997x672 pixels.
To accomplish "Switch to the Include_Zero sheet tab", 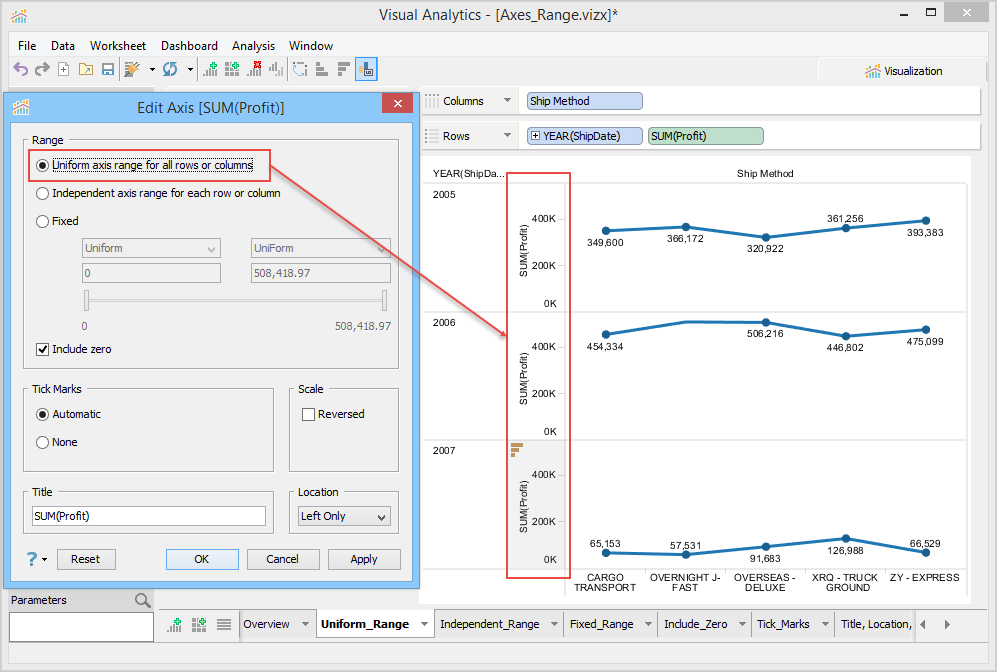I will (696, 624).
